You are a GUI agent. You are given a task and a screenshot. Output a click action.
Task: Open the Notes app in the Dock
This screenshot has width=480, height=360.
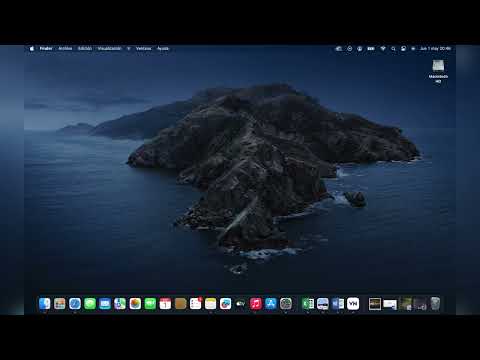(211, 304)
